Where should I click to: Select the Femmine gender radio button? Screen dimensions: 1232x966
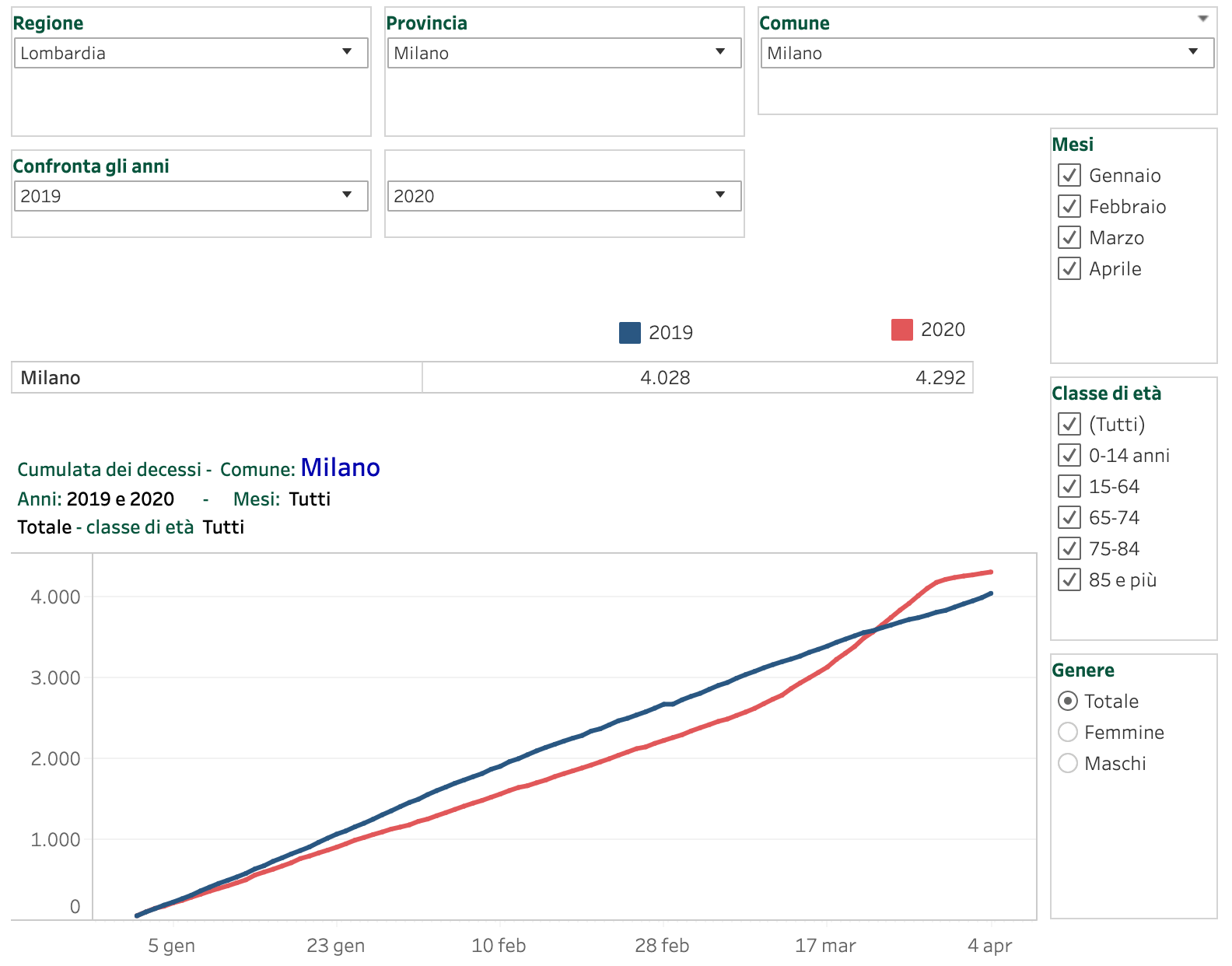tap(1068, 732)
